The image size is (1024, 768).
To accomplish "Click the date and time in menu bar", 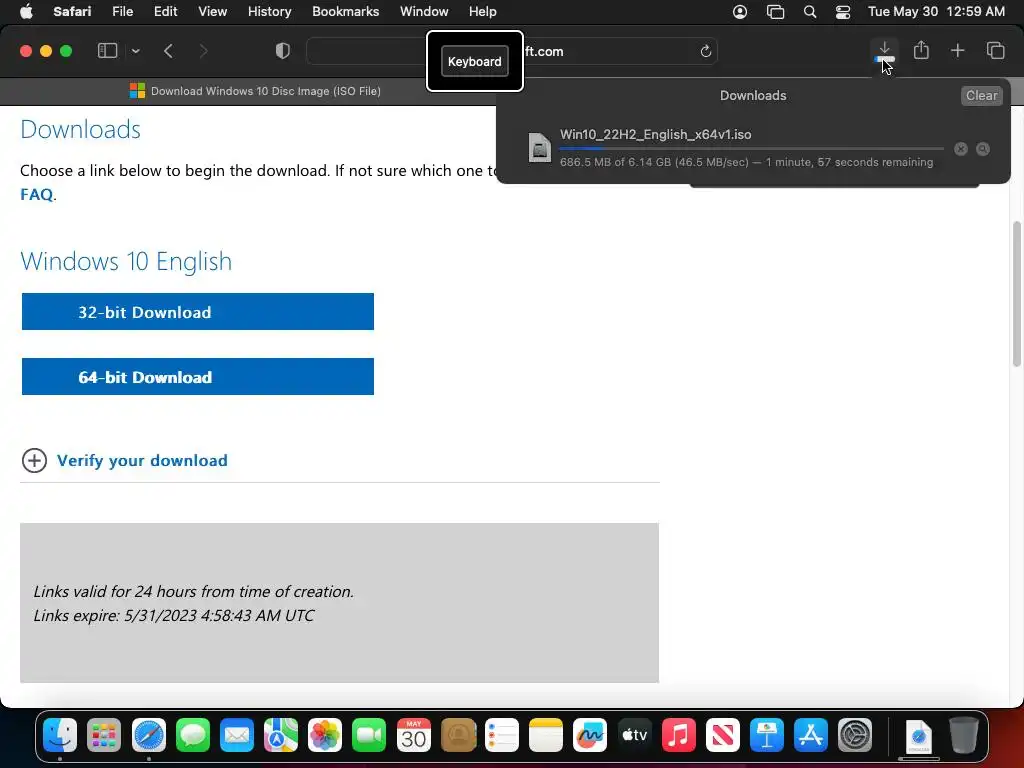I will [x=936, y=12].
